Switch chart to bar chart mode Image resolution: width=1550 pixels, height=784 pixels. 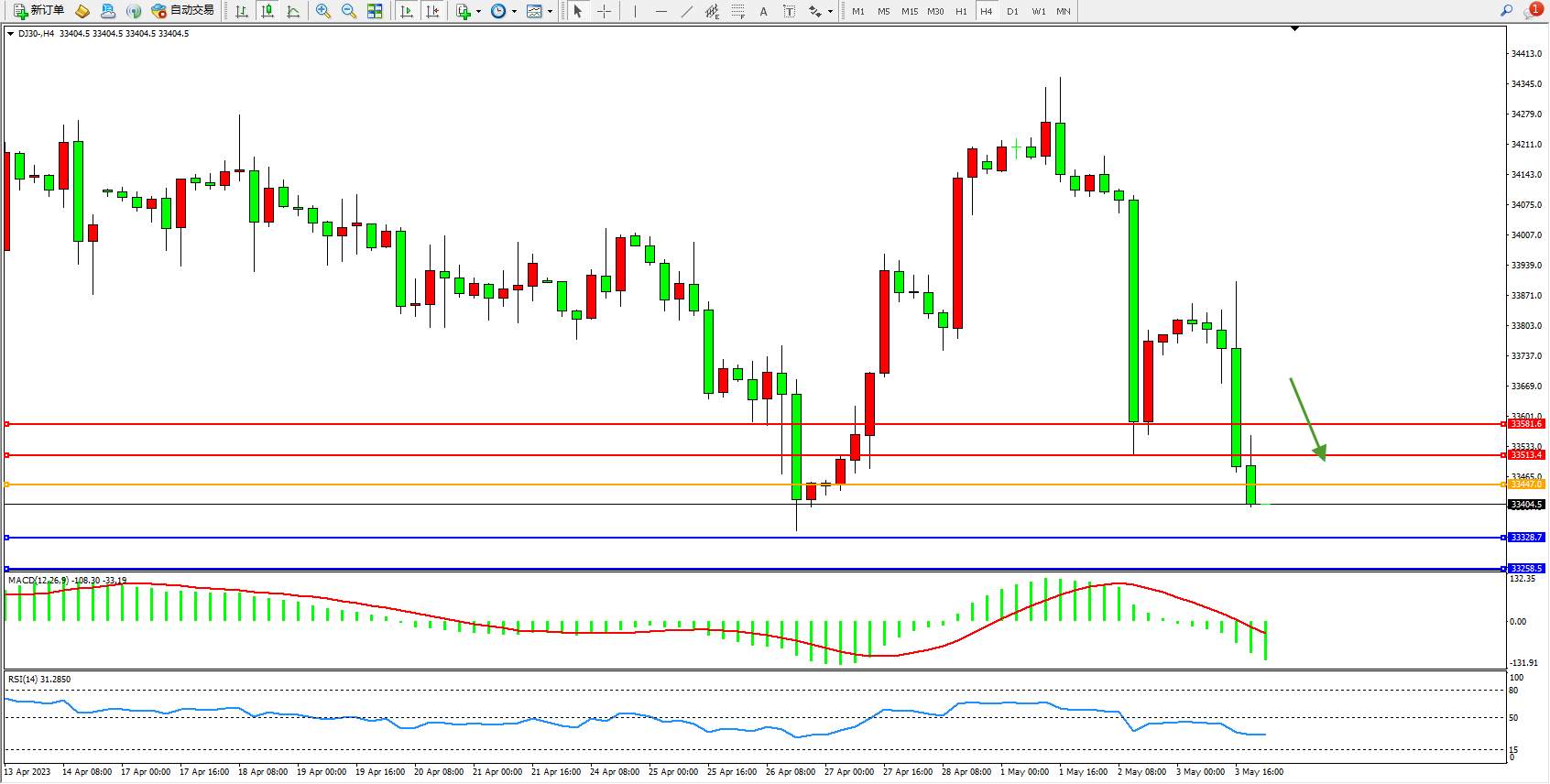point(242,11)
